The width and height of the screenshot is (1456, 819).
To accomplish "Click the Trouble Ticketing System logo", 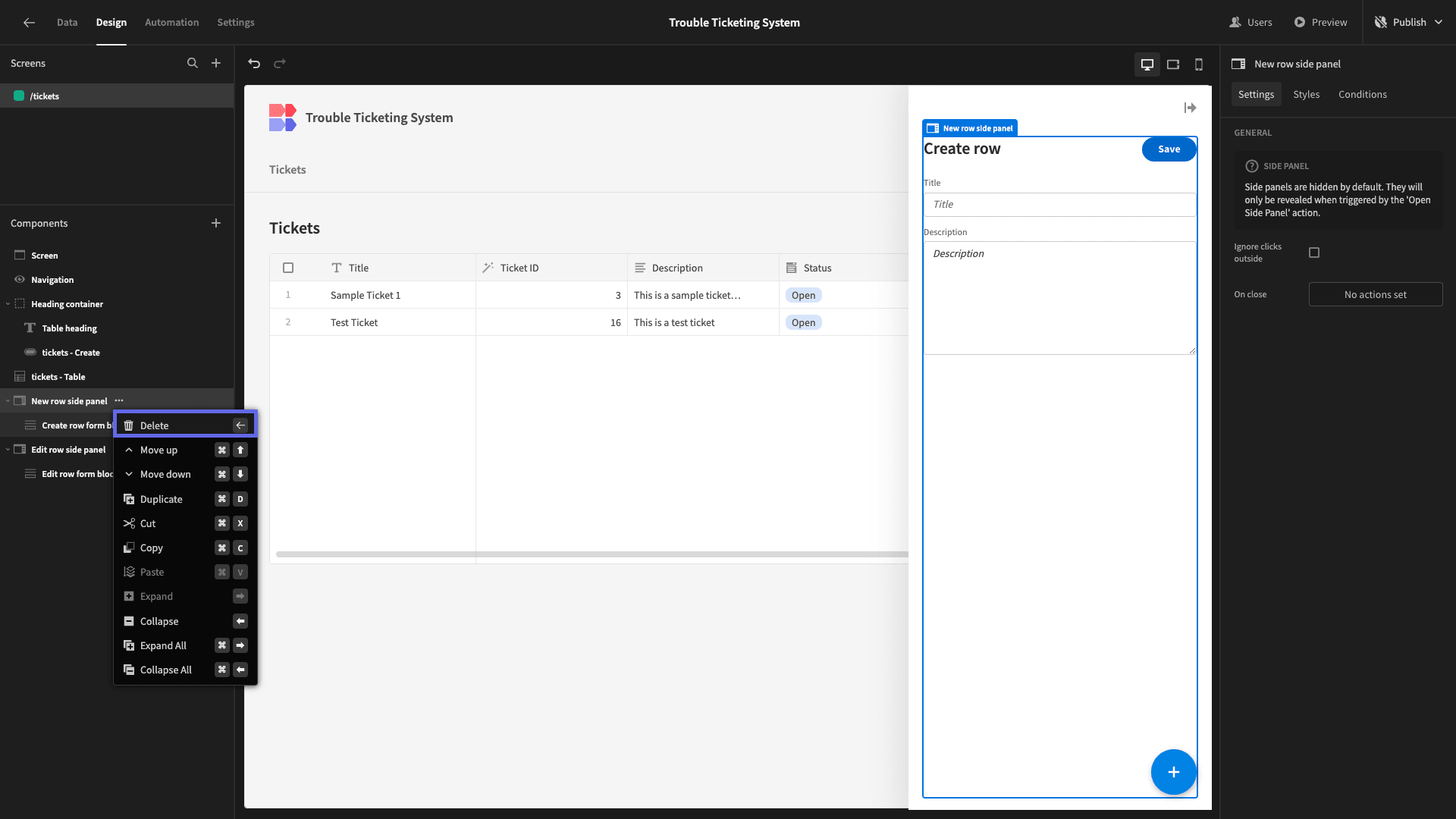I will pyautogui.click(x=282, y=118).
